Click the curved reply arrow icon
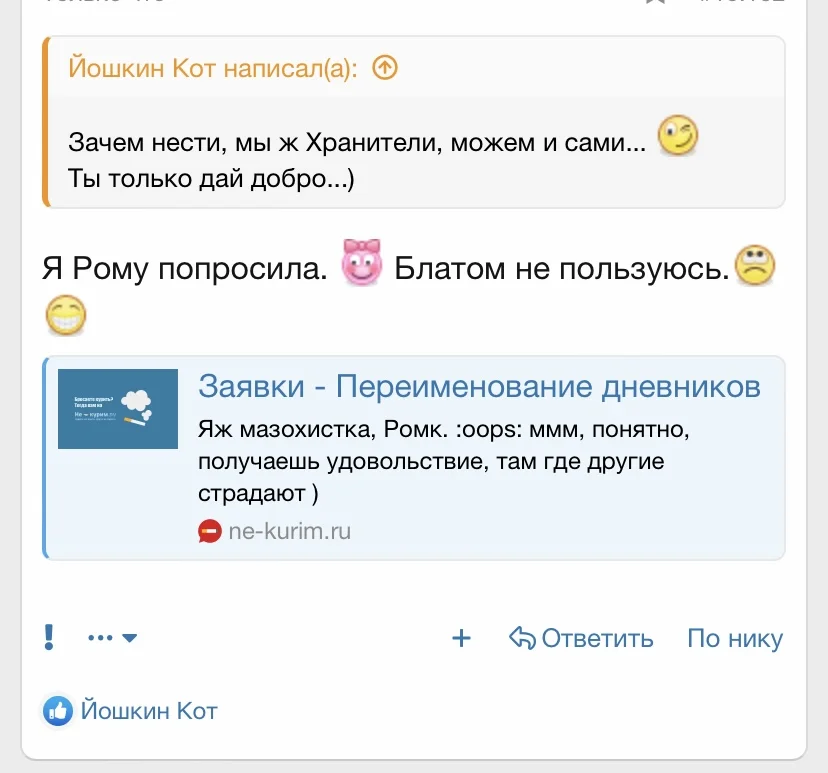This screenshot has width=828, height=773. coord(521,636)
